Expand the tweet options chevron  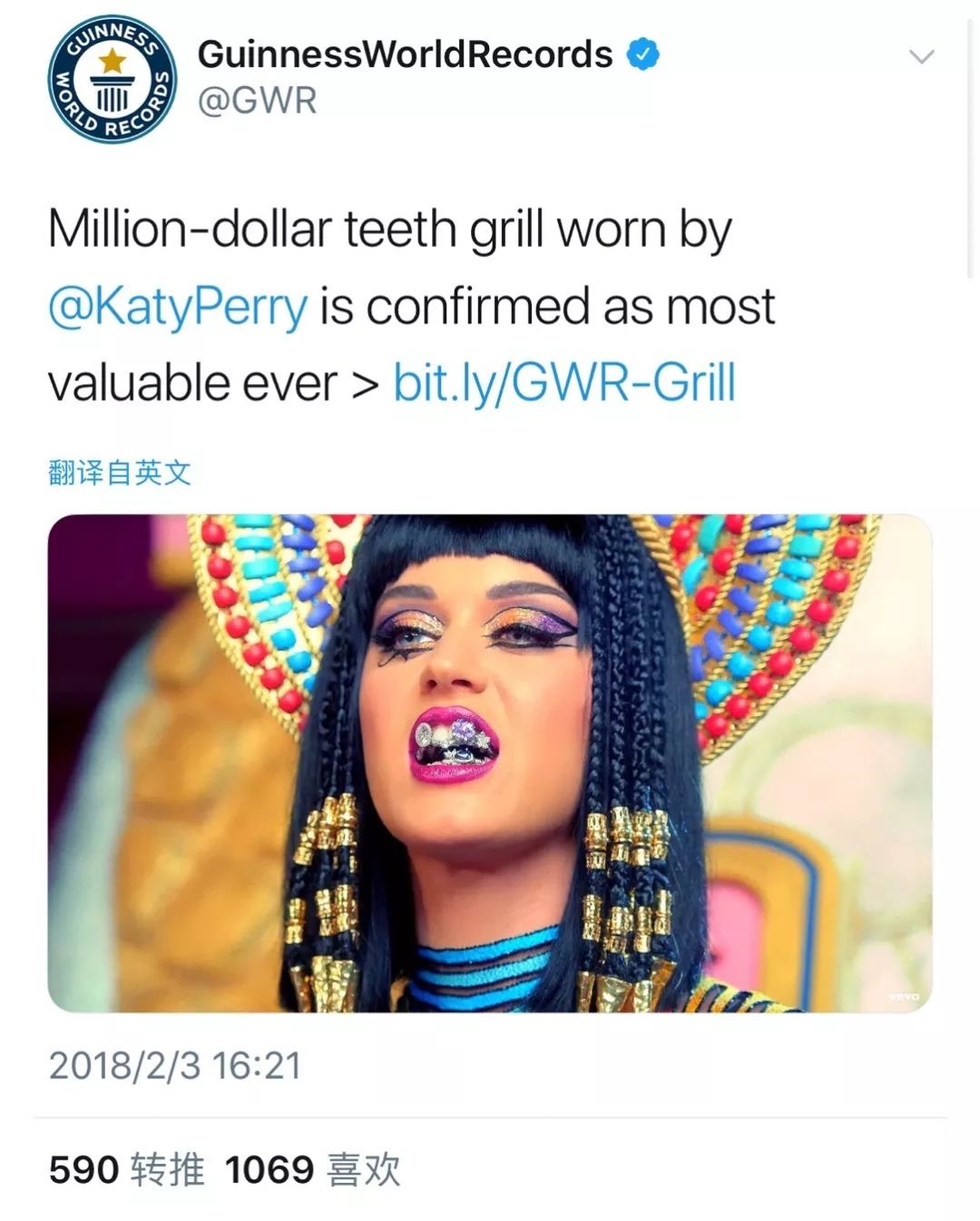click(921, 57)
